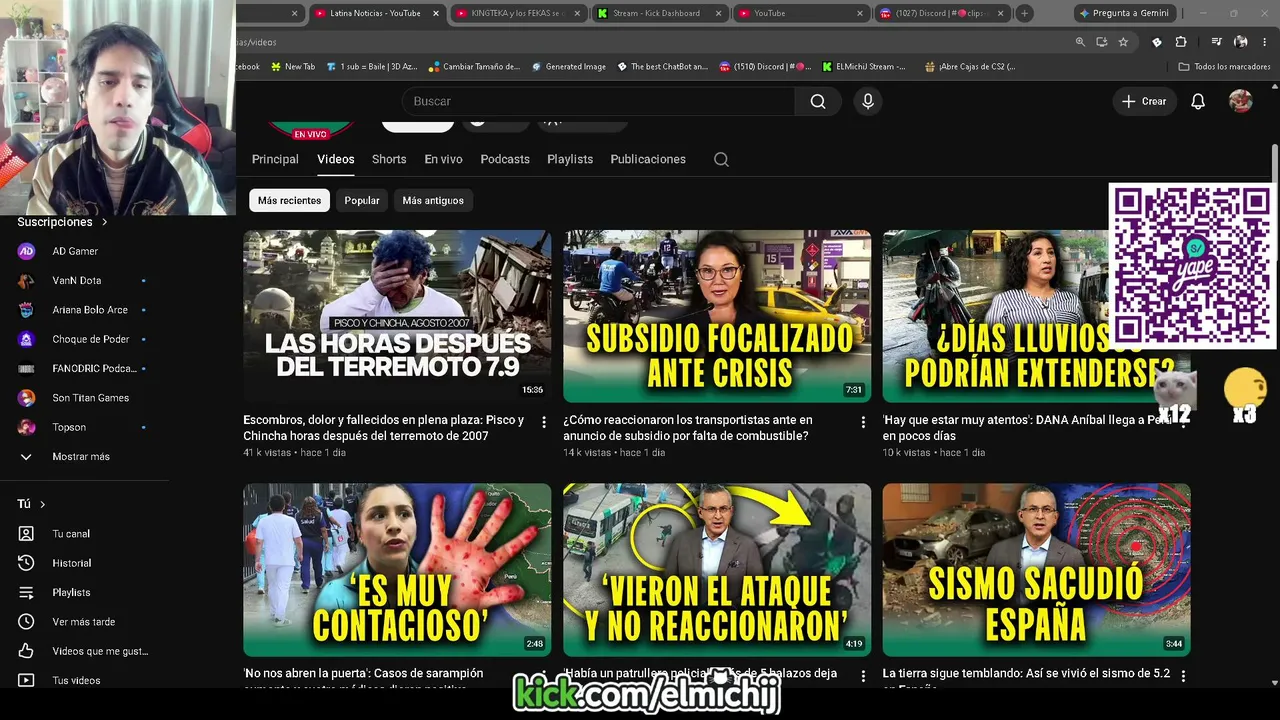Open ELMichiJ Stream bookmark
The image size is (1280, 720).
(865, 67)
